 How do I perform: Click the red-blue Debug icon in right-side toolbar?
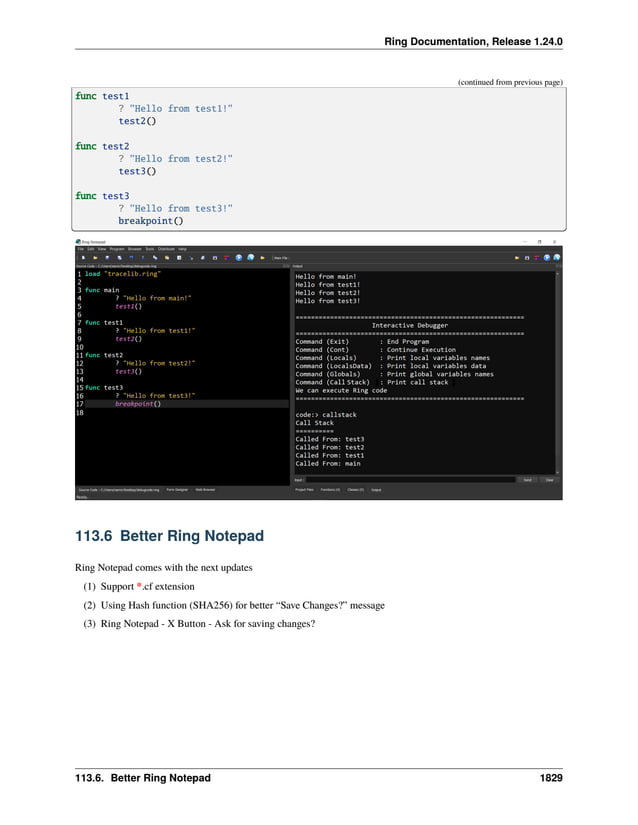point(536,258)
